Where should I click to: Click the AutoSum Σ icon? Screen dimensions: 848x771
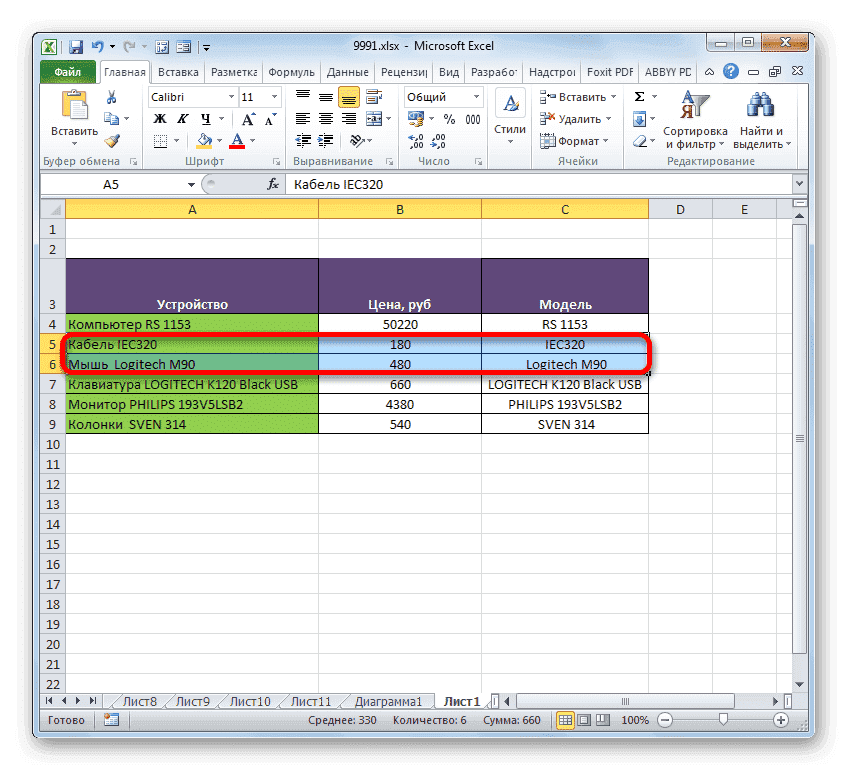[x=640, y=95]
